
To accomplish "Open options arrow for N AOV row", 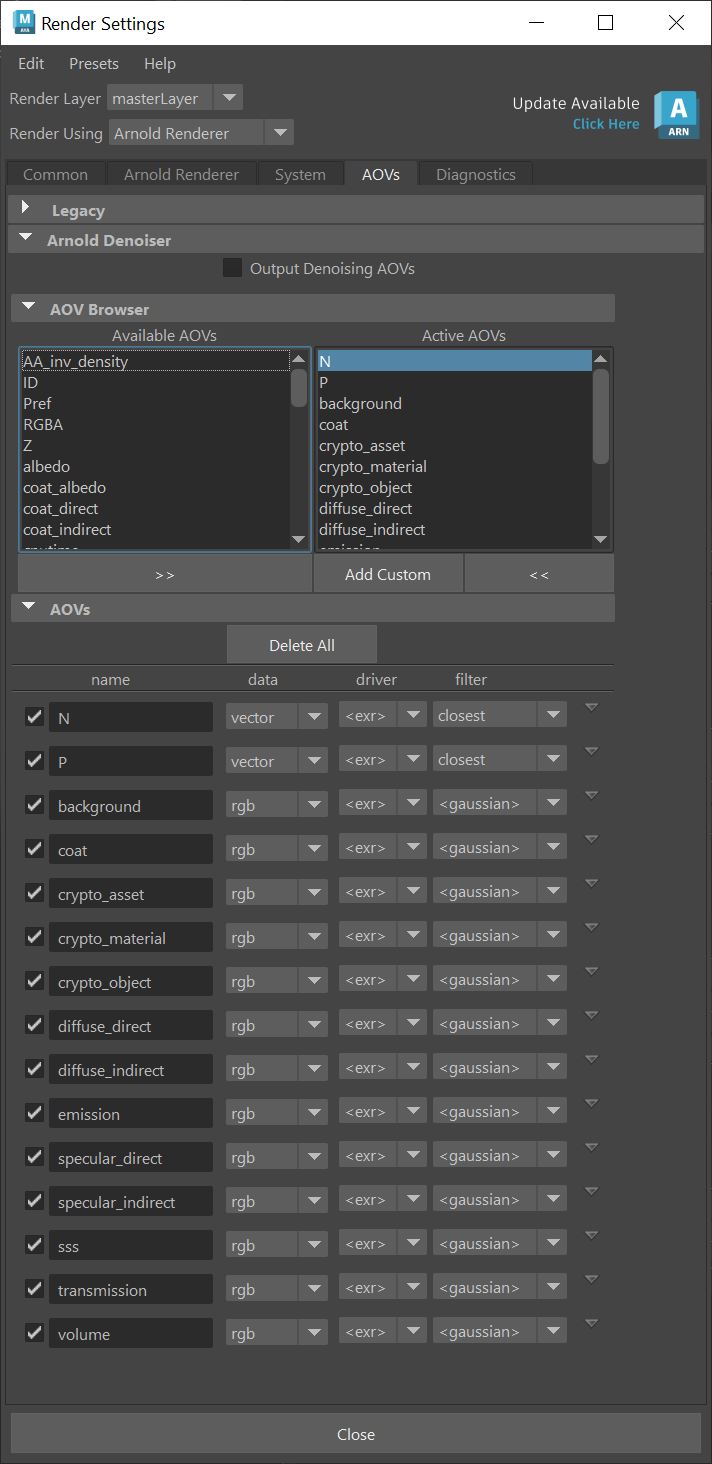I will [x=591, y=708].
